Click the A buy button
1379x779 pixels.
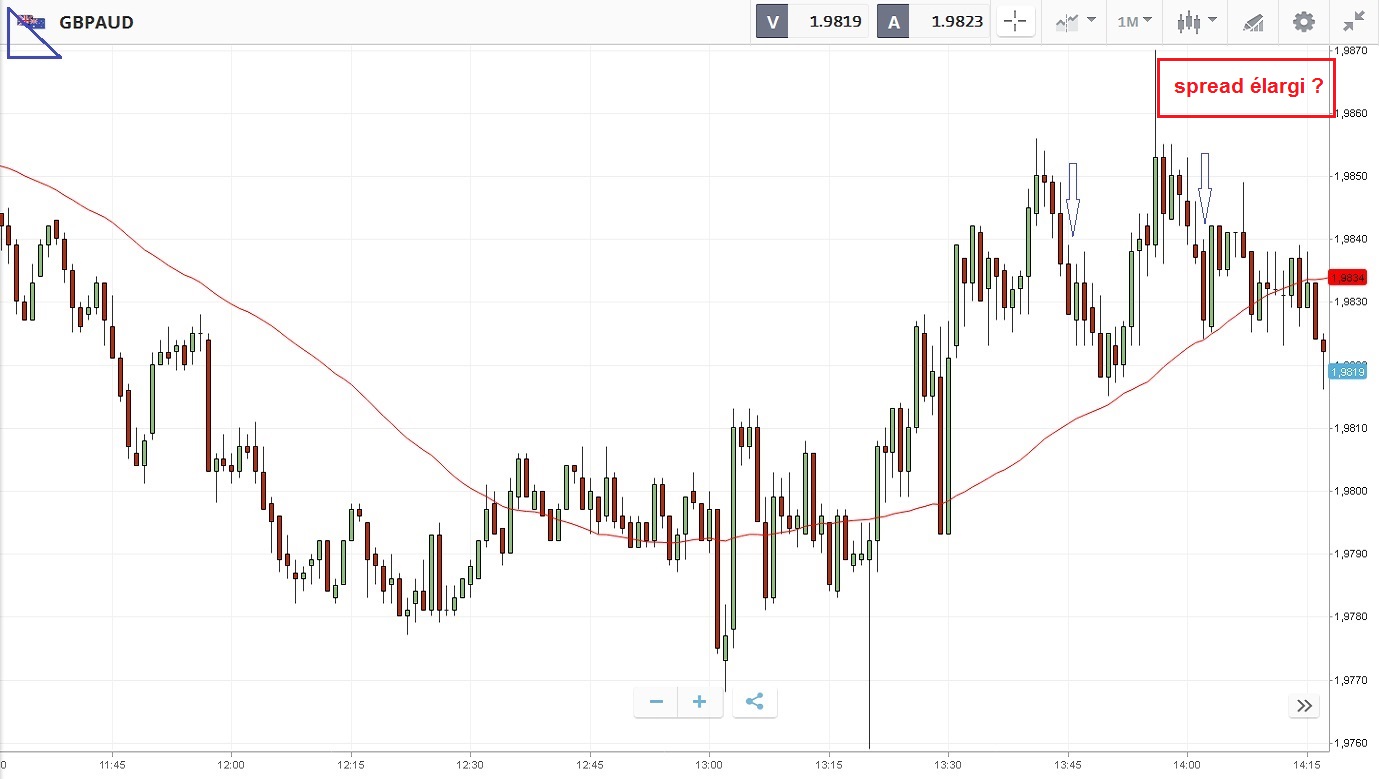click(x=892, y=22)
